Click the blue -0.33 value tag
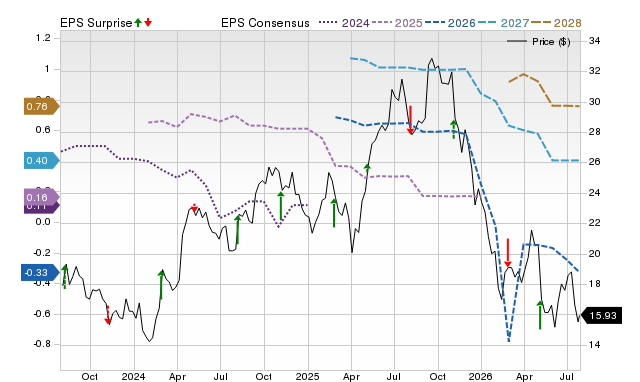The height and width of the screenshot is (382, 640). click(x=40, y=273)
